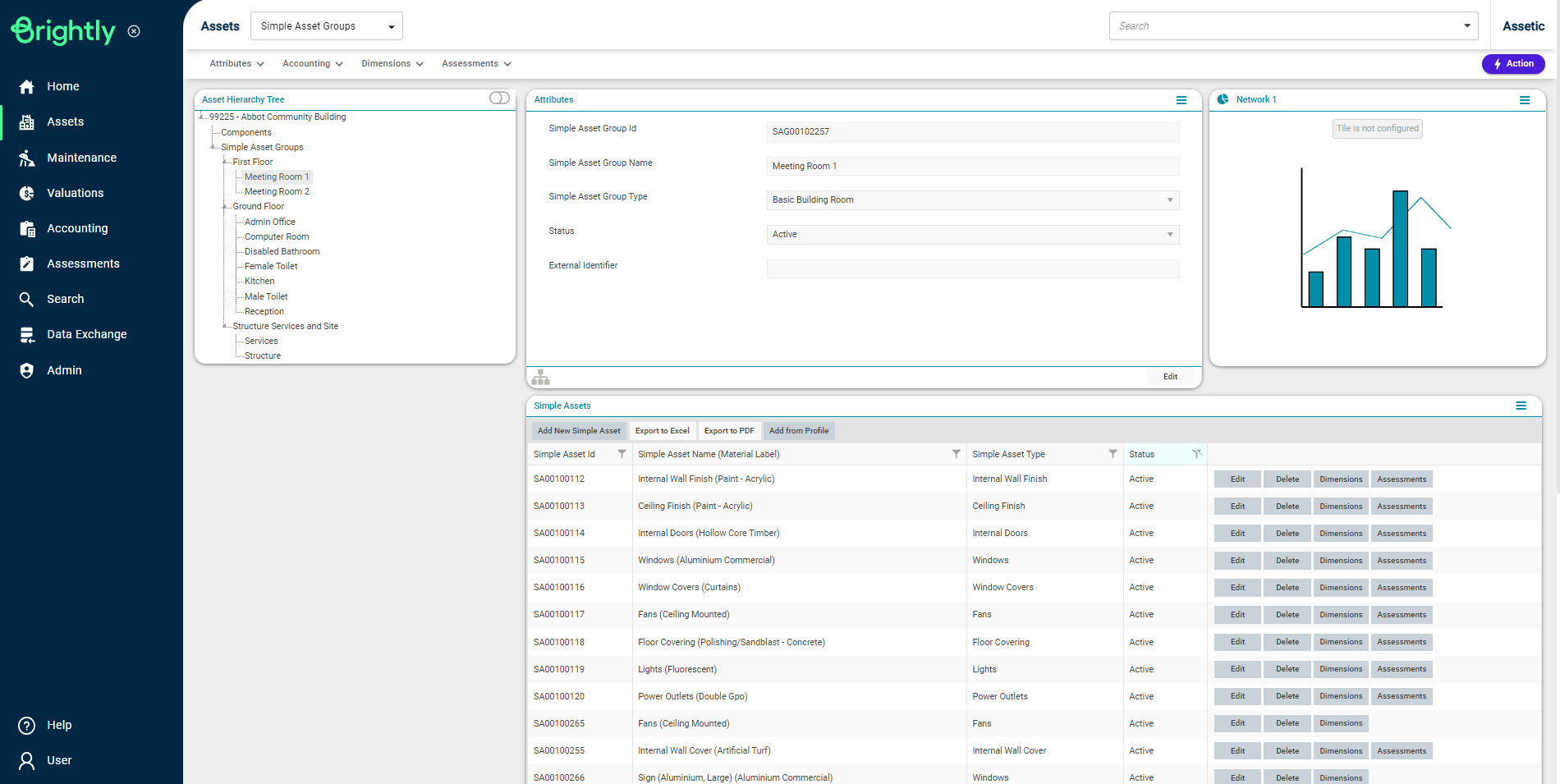Collapse the Ground Floor tree node
Screen dimensions: 1560x784
225,207
